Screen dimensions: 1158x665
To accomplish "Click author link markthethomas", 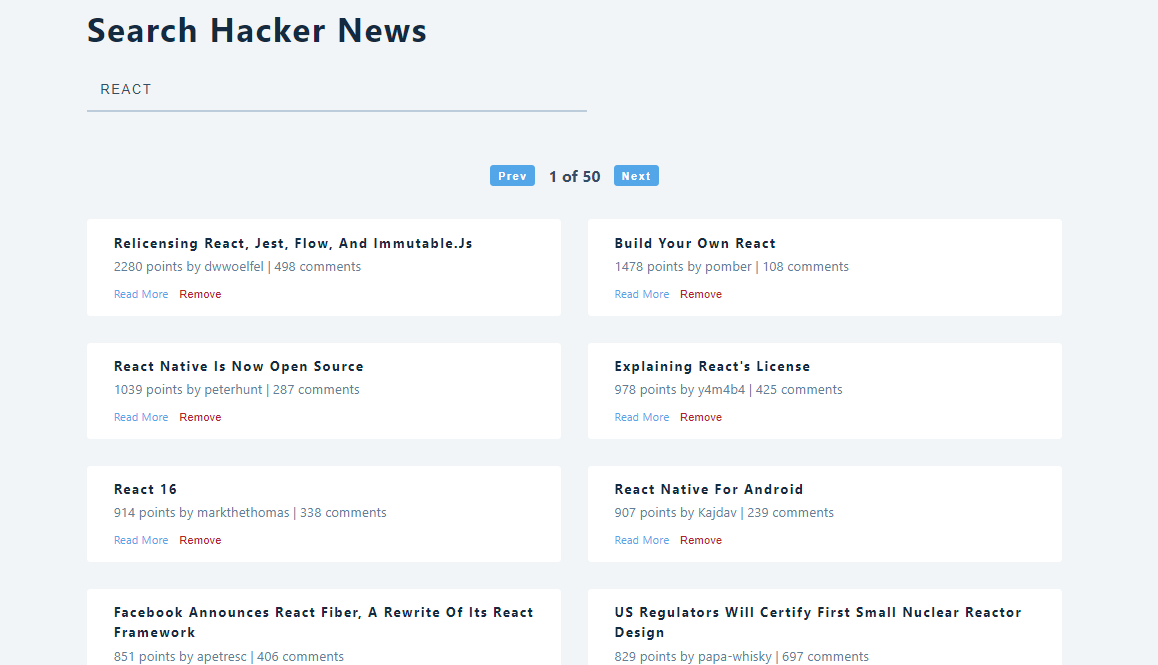I will (244, 512).
